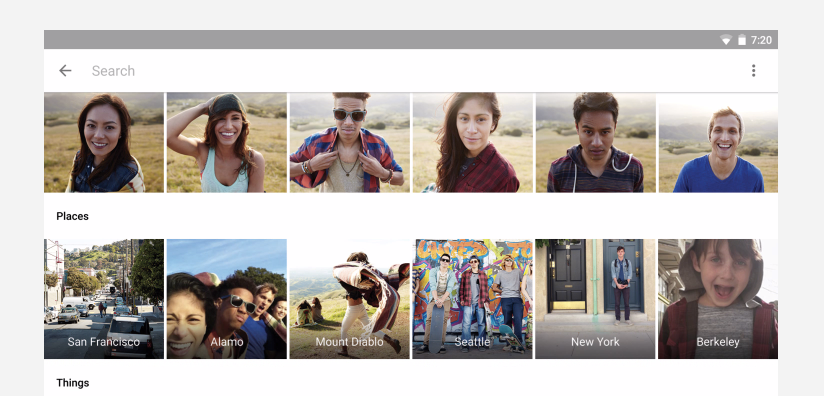Open the three-dot overflow menu
824x412 pixels.
(753, 71)
